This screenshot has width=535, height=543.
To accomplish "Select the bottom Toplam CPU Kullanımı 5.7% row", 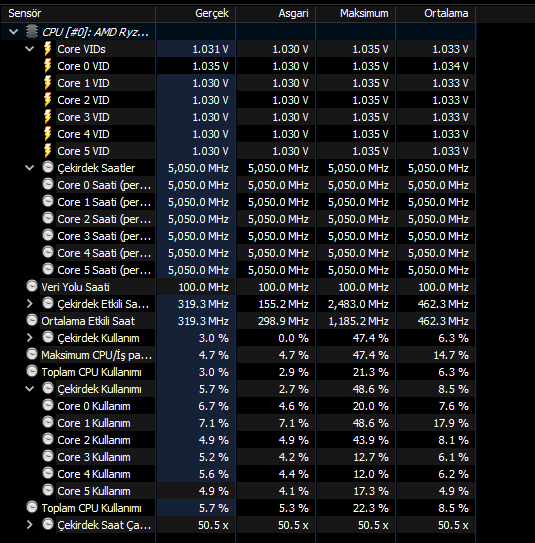I will [238, 508].
